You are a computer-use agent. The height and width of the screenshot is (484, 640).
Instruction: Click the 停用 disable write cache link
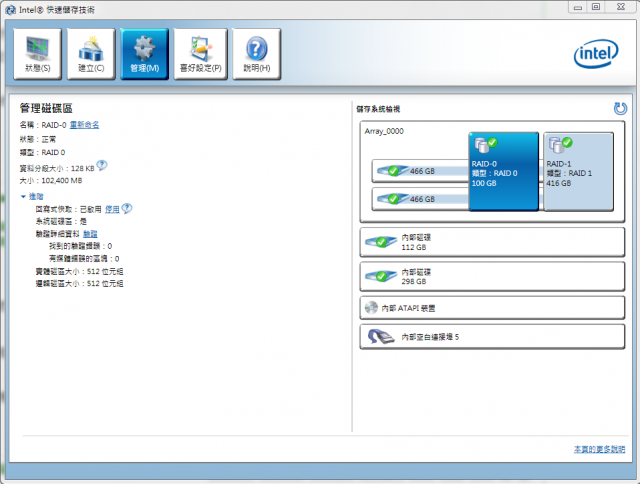(x=112, y=209)
